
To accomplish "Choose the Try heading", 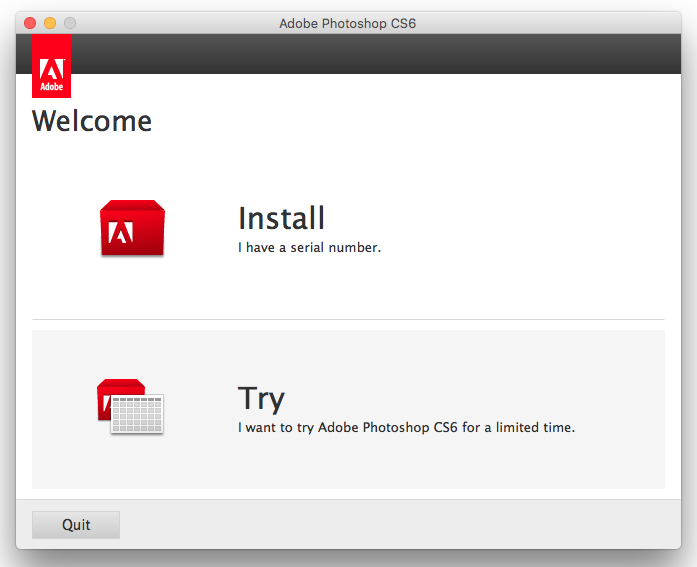I will click(261, 398).
